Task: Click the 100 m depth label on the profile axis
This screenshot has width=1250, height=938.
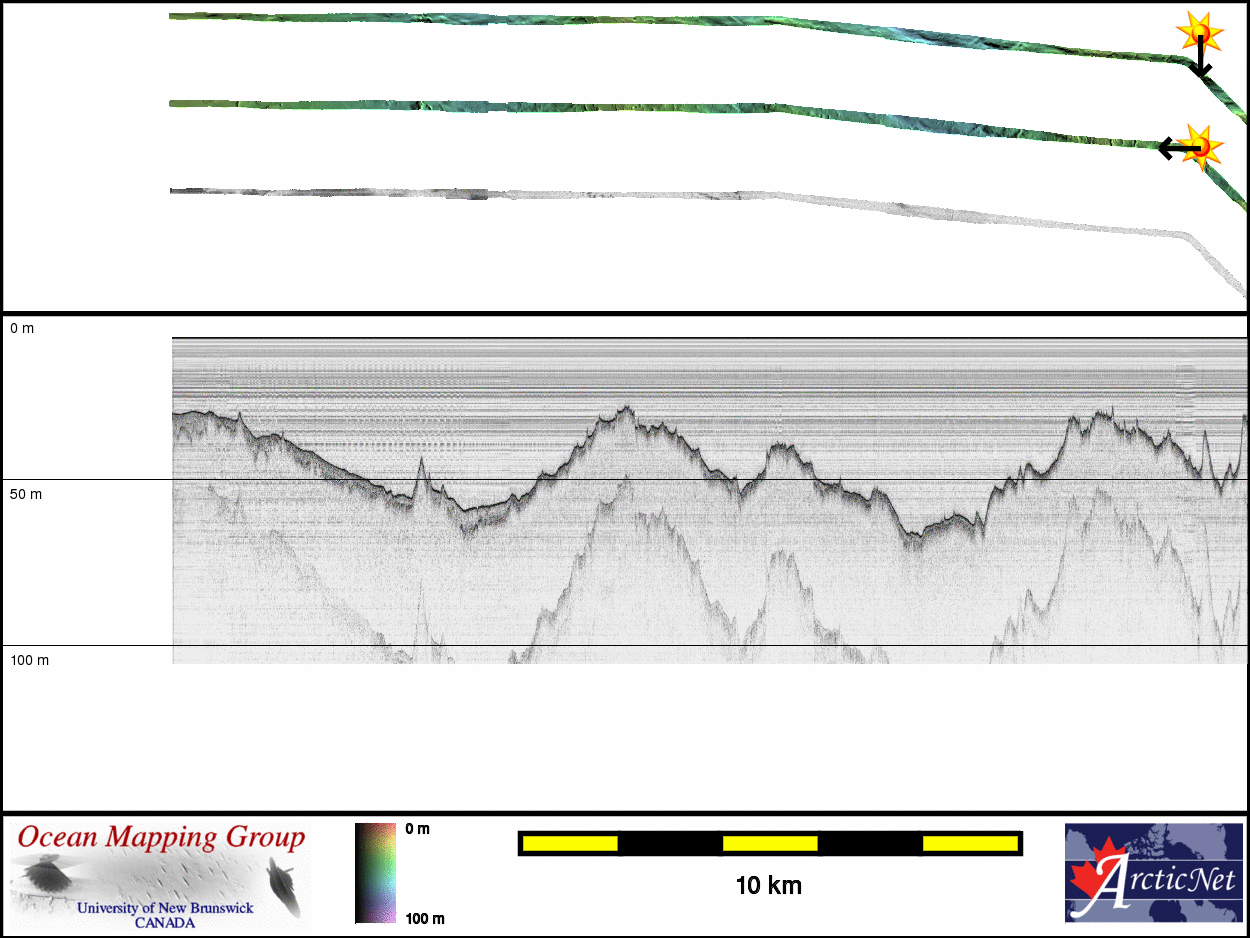Action: 30,660
